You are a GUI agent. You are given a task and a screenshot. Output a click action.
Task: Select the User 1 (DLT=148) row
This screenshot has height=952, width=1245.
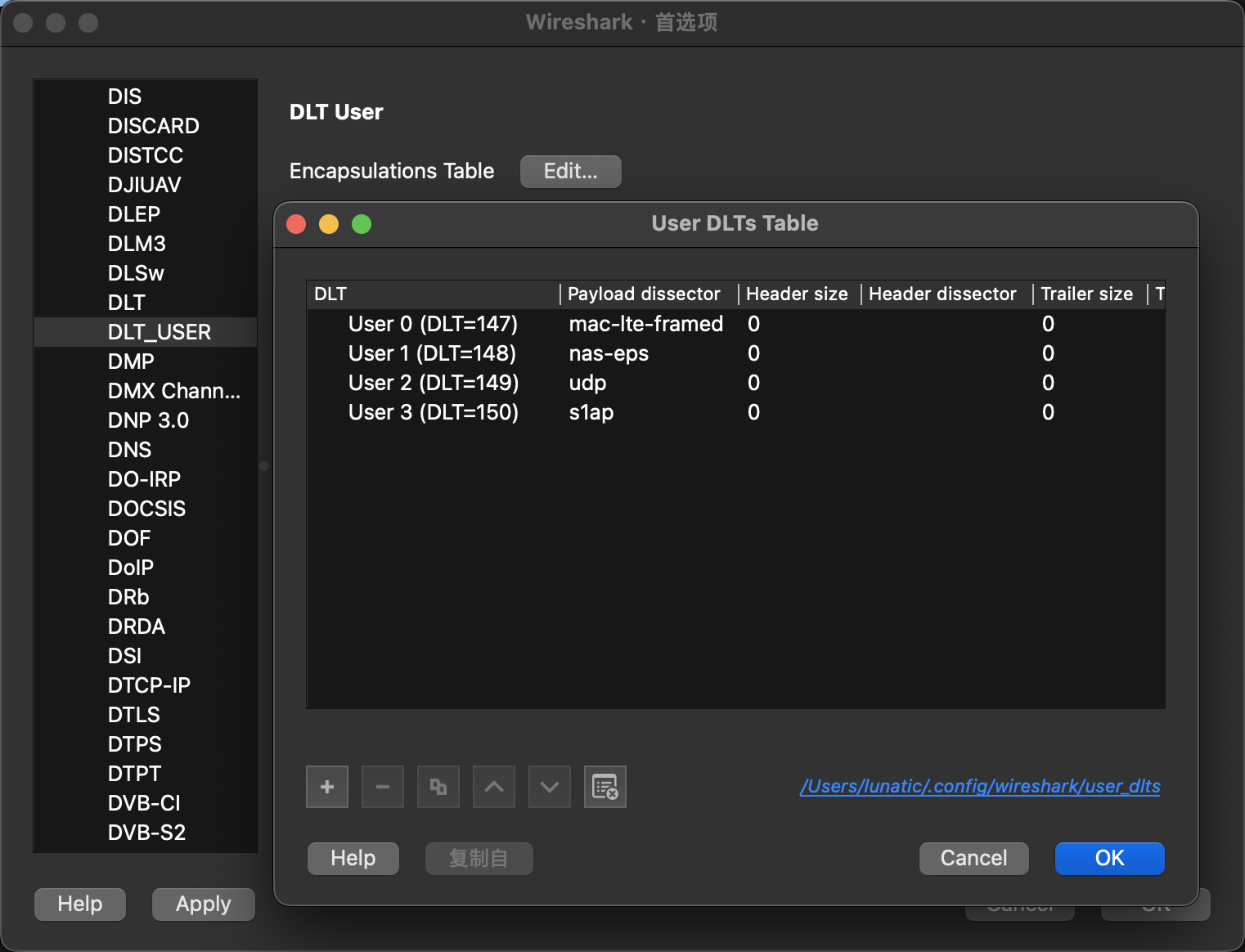click(x=736, y=353)
